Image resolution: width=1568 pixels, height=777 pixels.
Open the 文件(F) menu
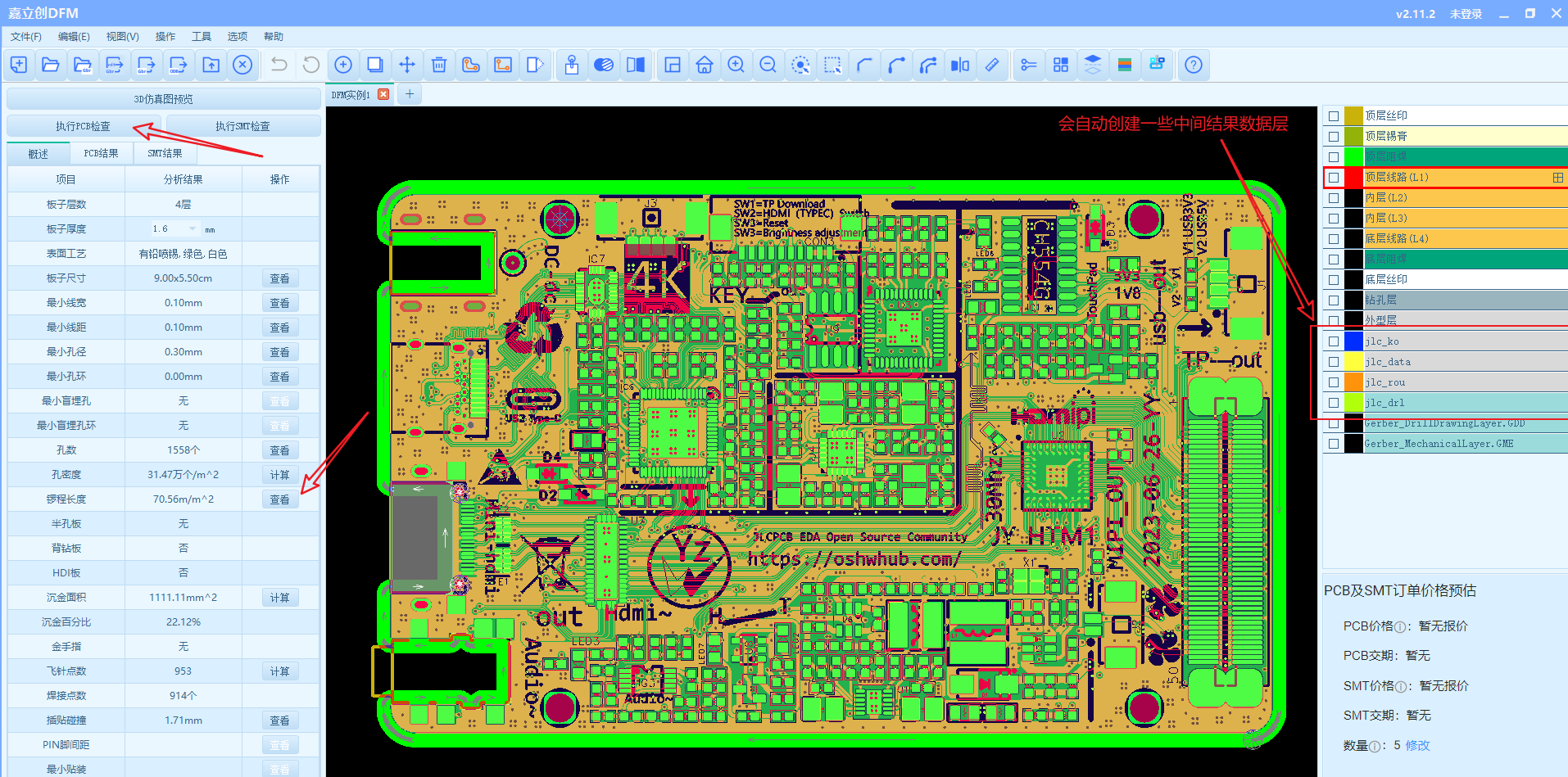pos(26,37)
